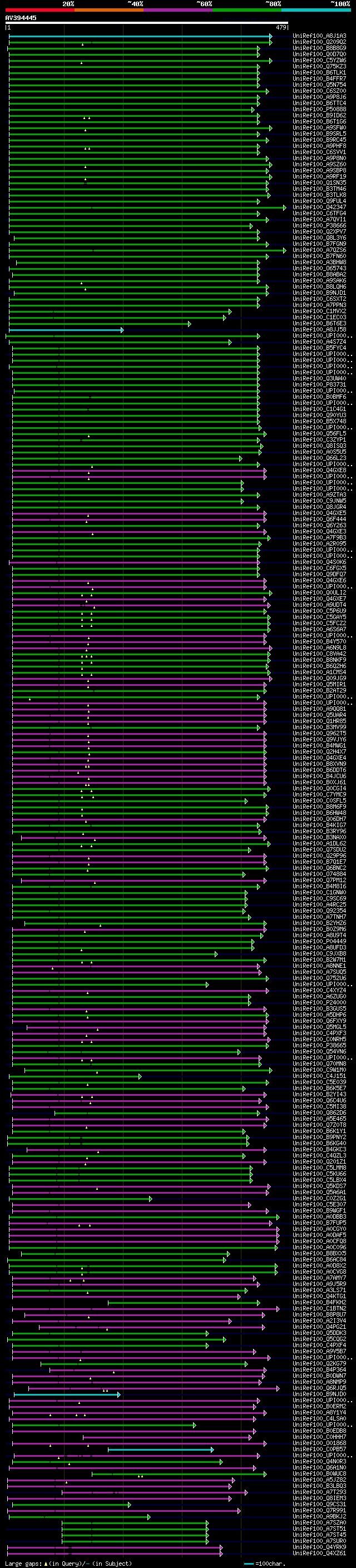Open hit UniRef100_Q209Q2
Viewport: 356px width, 1568px height.
(x=319, y=42)
